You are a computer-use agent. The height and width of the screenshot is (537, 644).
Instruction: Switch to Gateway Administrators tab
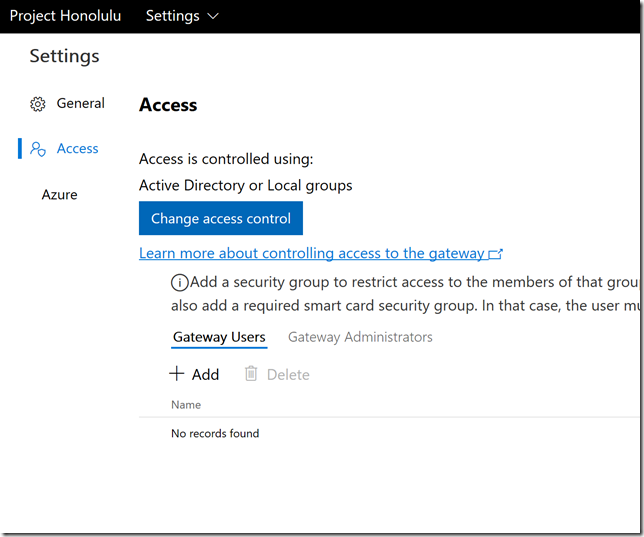point(360,337)
